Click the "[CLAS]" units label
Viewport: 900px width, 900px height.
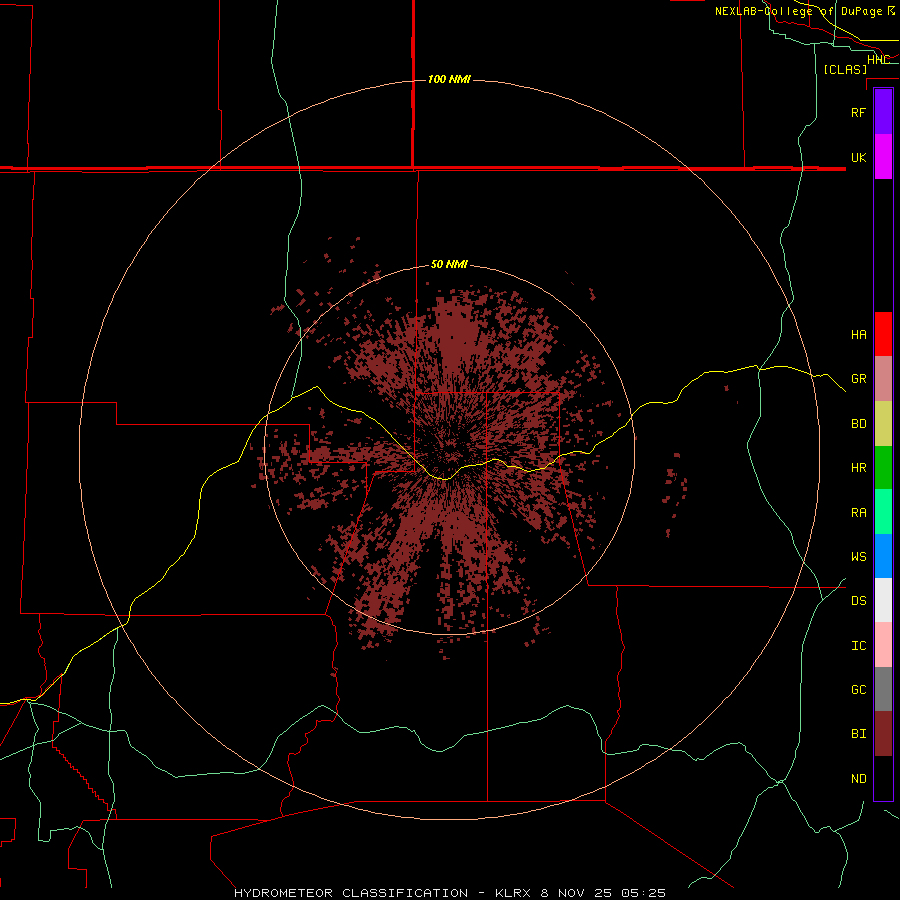845,69
